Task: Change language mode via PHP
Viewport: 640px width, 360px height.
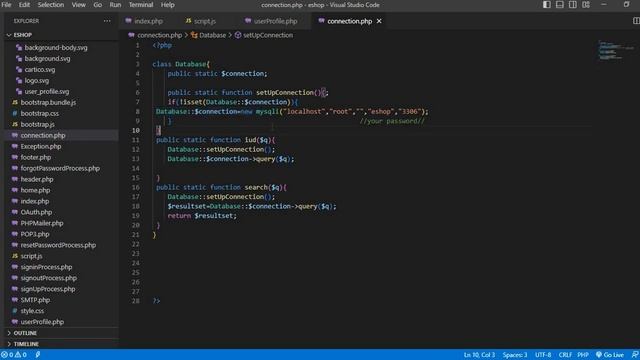Action: pyautogui.click(x=583, y=355)
